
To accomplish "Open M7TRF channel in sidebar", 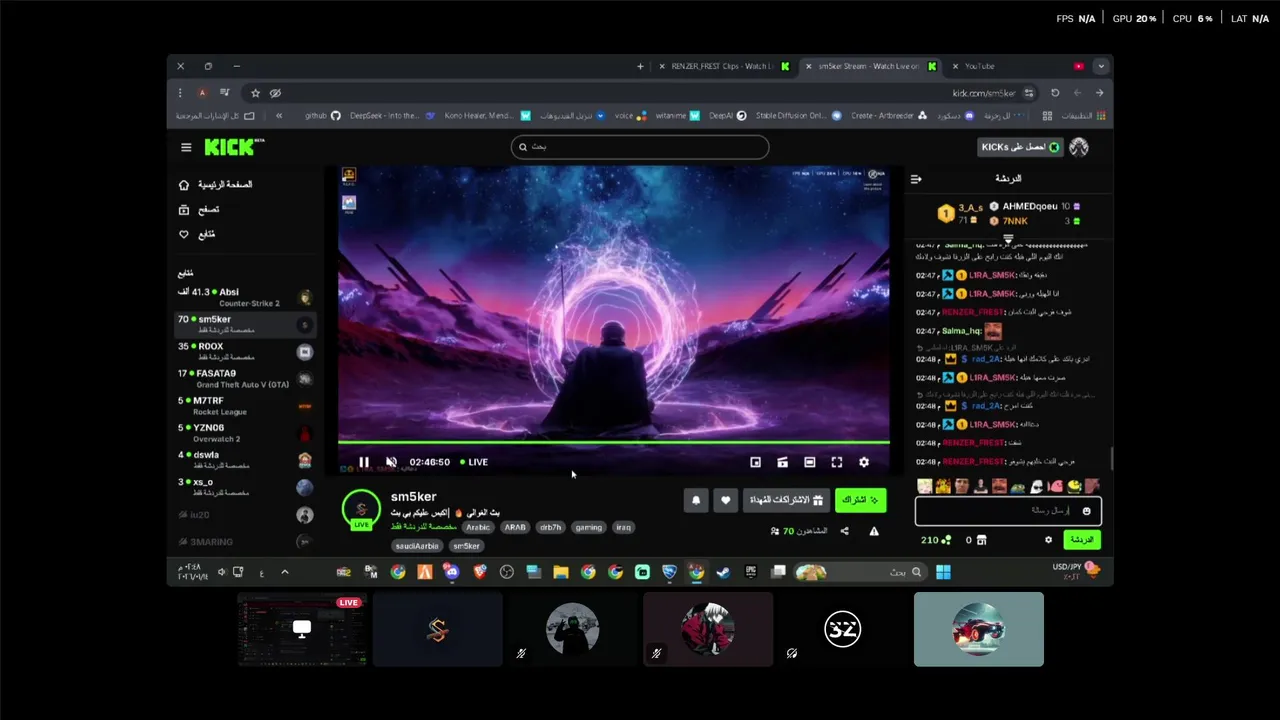I will [x=245, y=405].
